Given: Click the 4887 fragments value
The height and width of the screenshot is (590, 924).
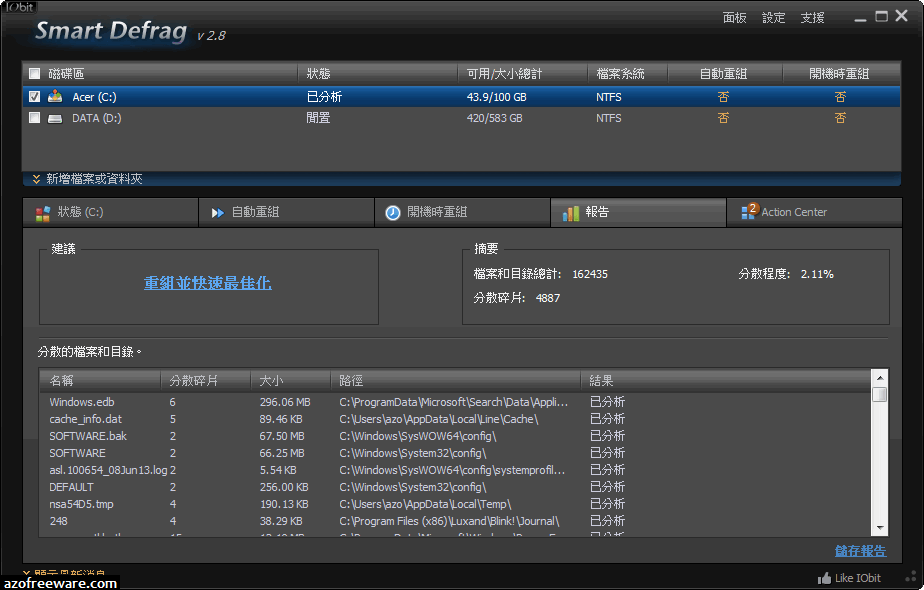Looking at the screenshot, I should pyautogui.click(x=547, y=298).
